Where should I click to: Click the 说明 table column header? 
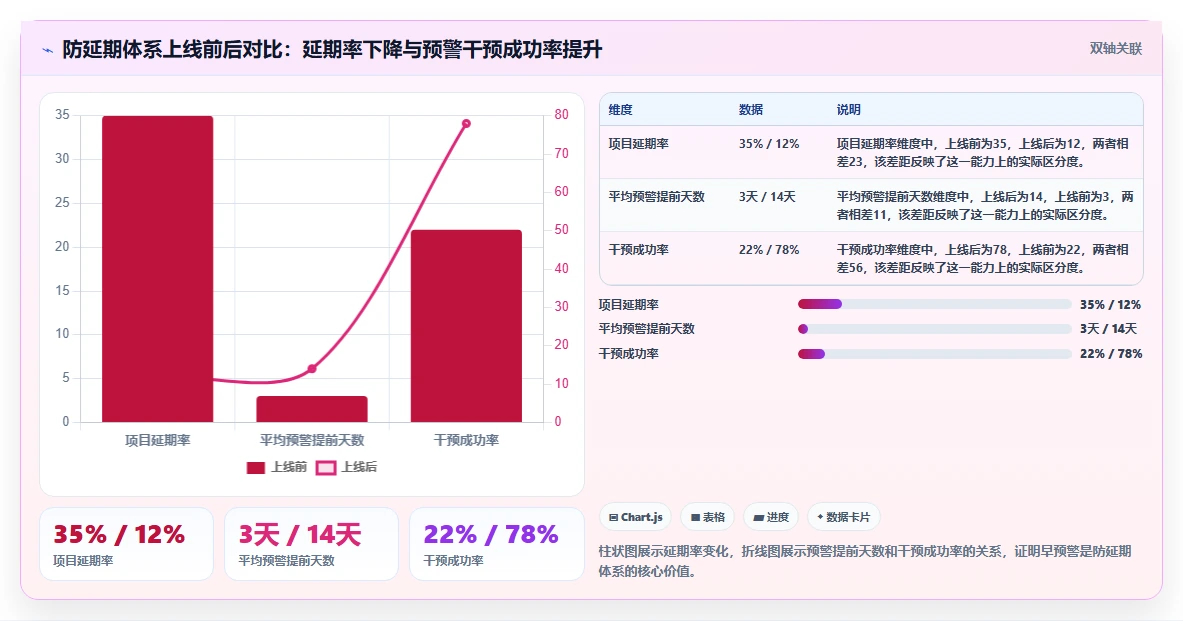848,109
